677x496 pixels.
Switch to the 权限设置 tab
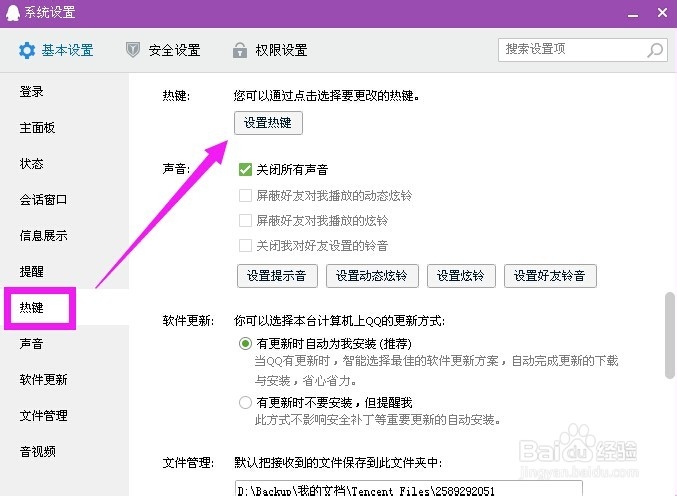pyautogui.click(x=270, y=51)
